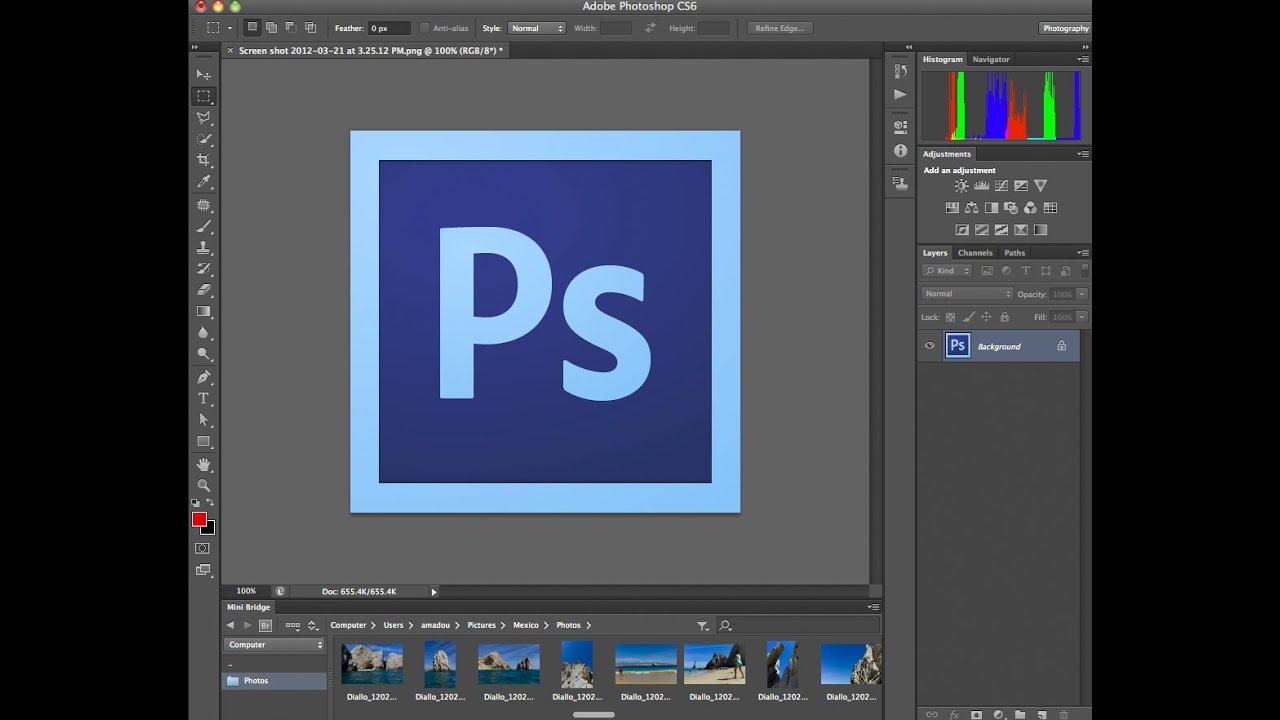
Task: Select the Type tool
Action: 203,398
